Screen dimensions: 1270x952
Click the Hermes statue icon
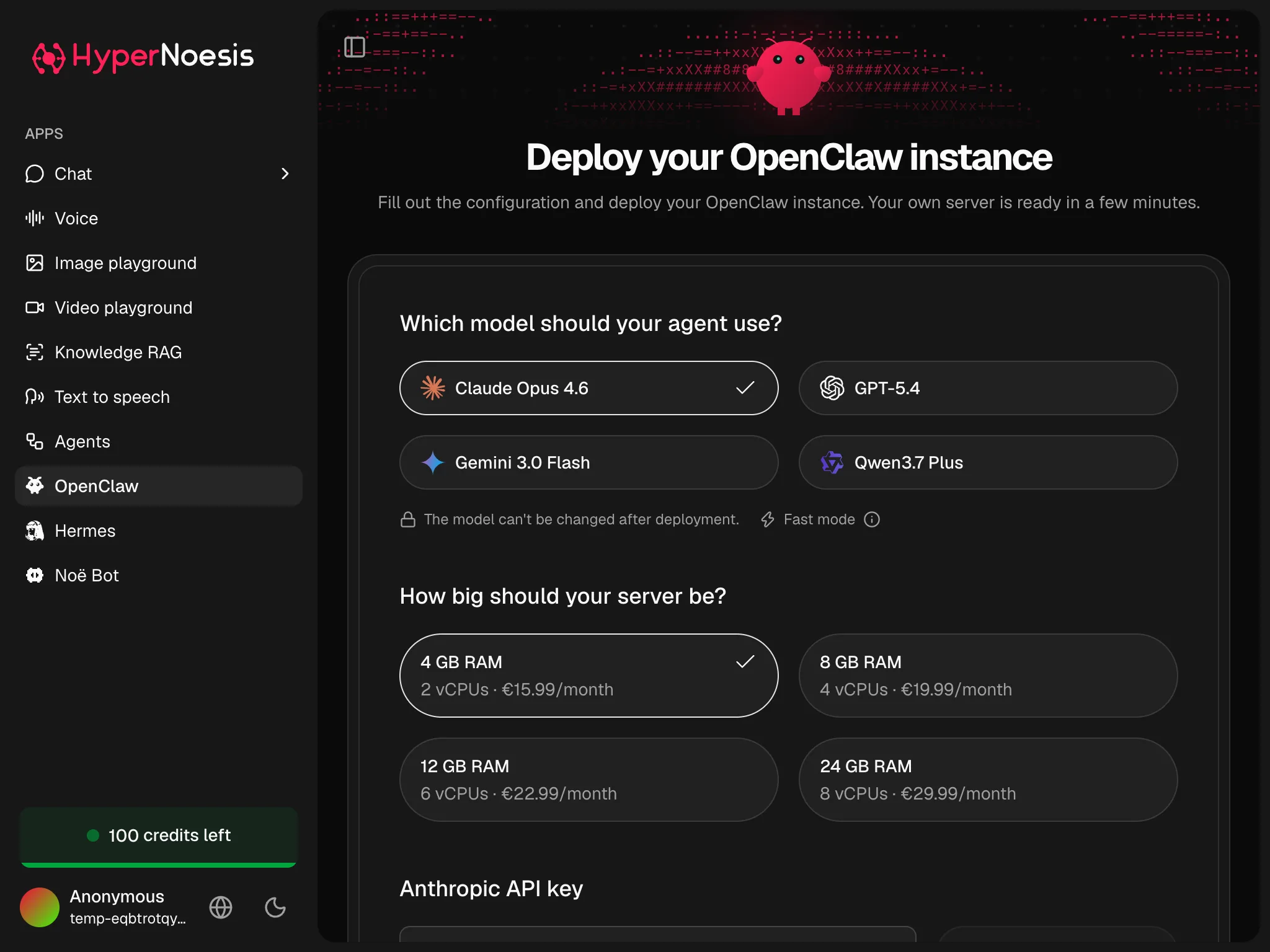click(35, 531)
